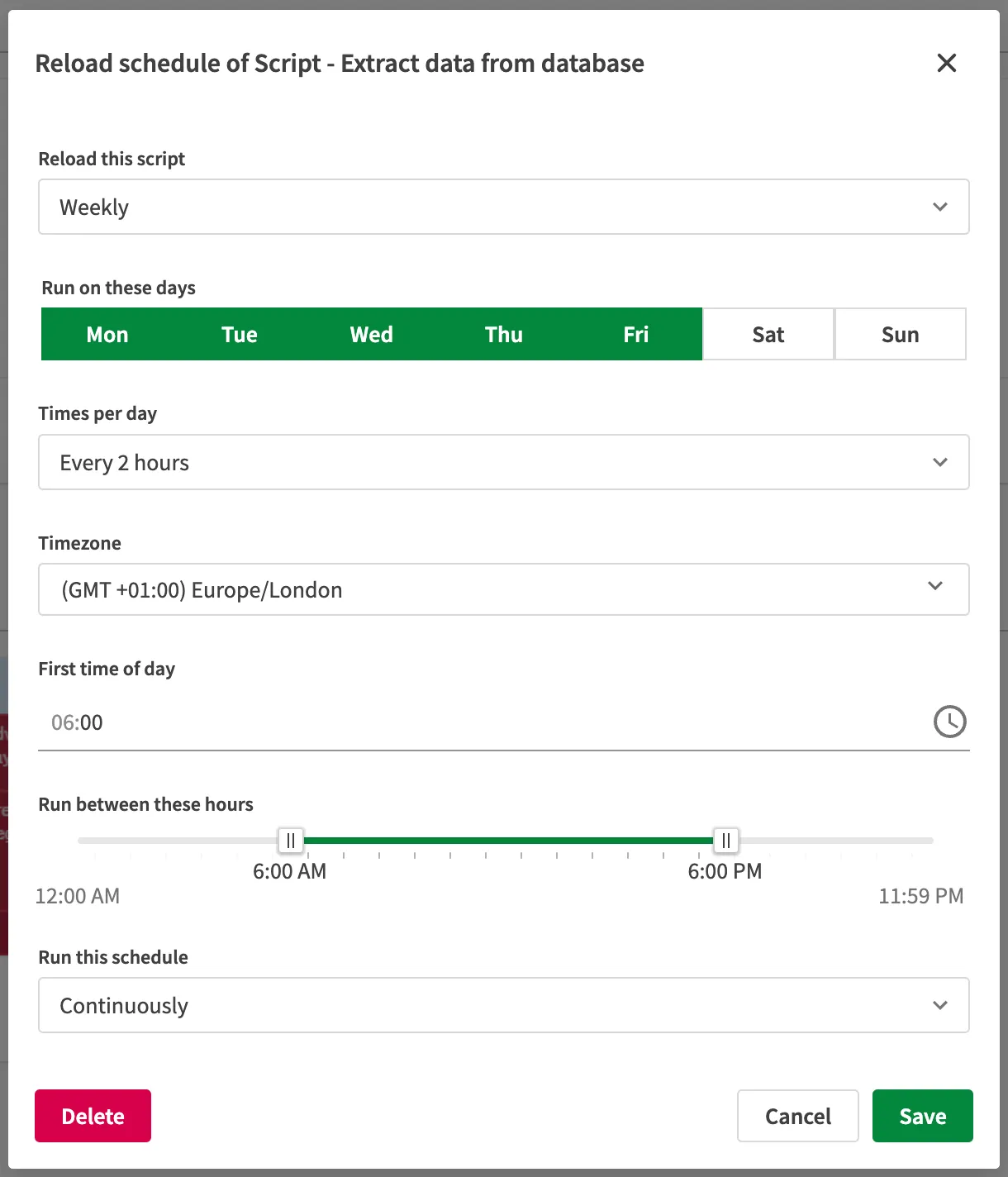The image size is (1008, 1177).
Task: Close the reload schedule dialog
Action: click(x=946, y=63)
